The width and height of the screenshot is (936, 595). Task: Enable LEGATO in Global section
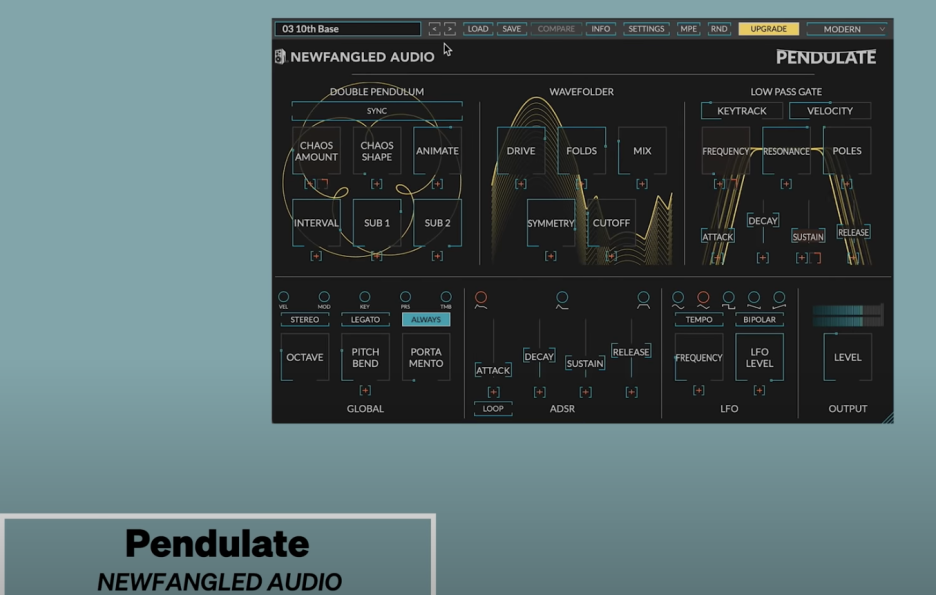click(365, 319)
